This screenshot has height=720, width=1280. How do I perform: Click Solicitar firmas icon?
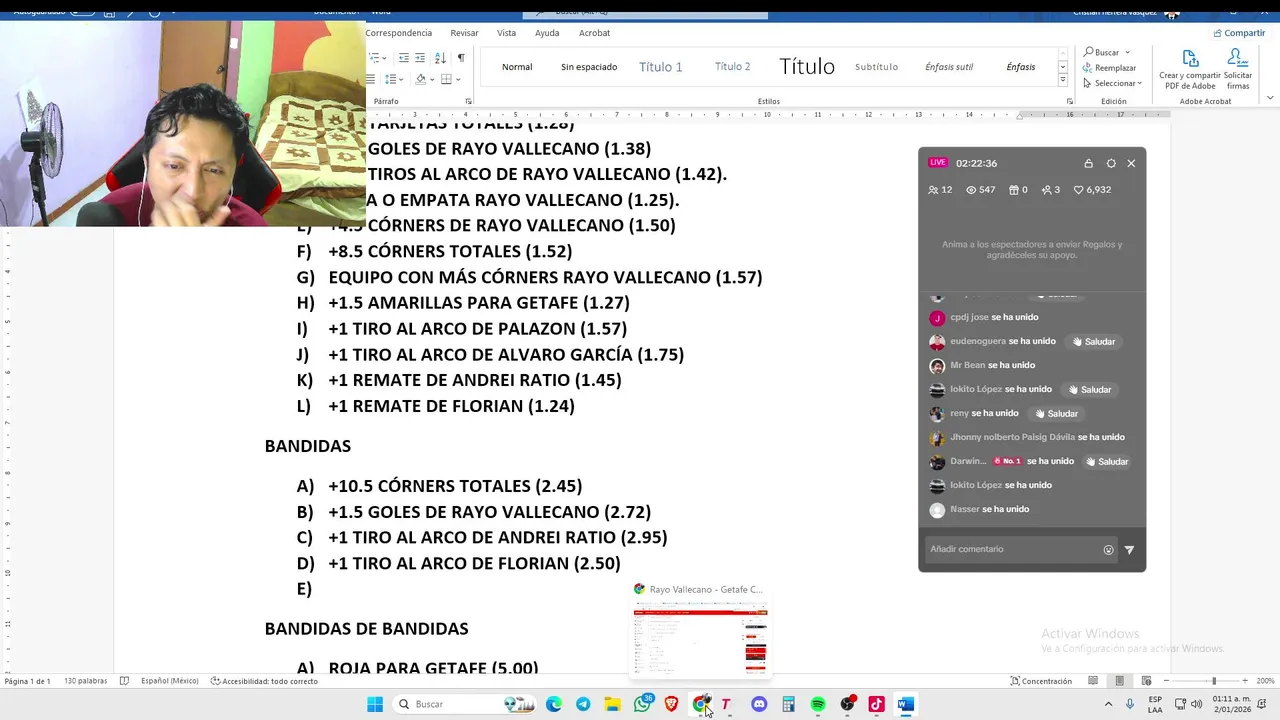tap(1238, 70)
